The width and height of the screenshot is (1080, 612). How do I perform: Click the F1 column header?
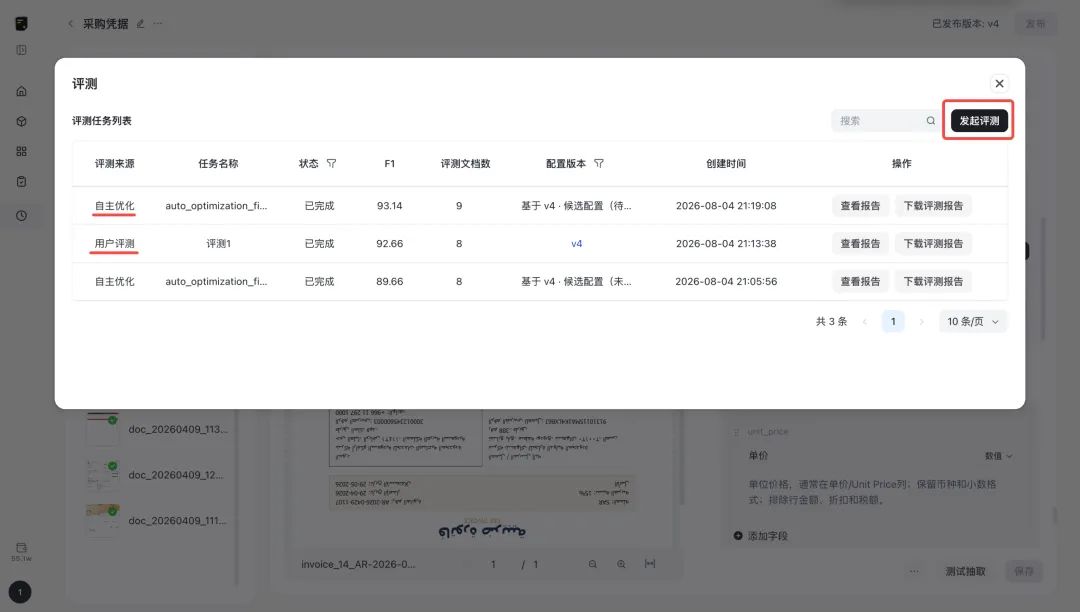(390, 163)
